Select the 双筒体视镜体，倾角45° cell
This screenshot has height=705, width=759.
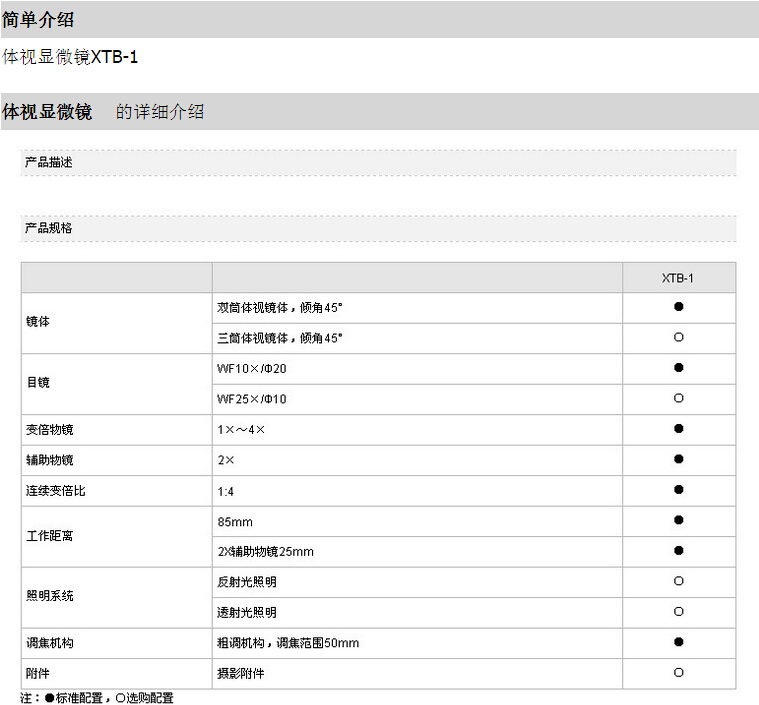[417, 308]
